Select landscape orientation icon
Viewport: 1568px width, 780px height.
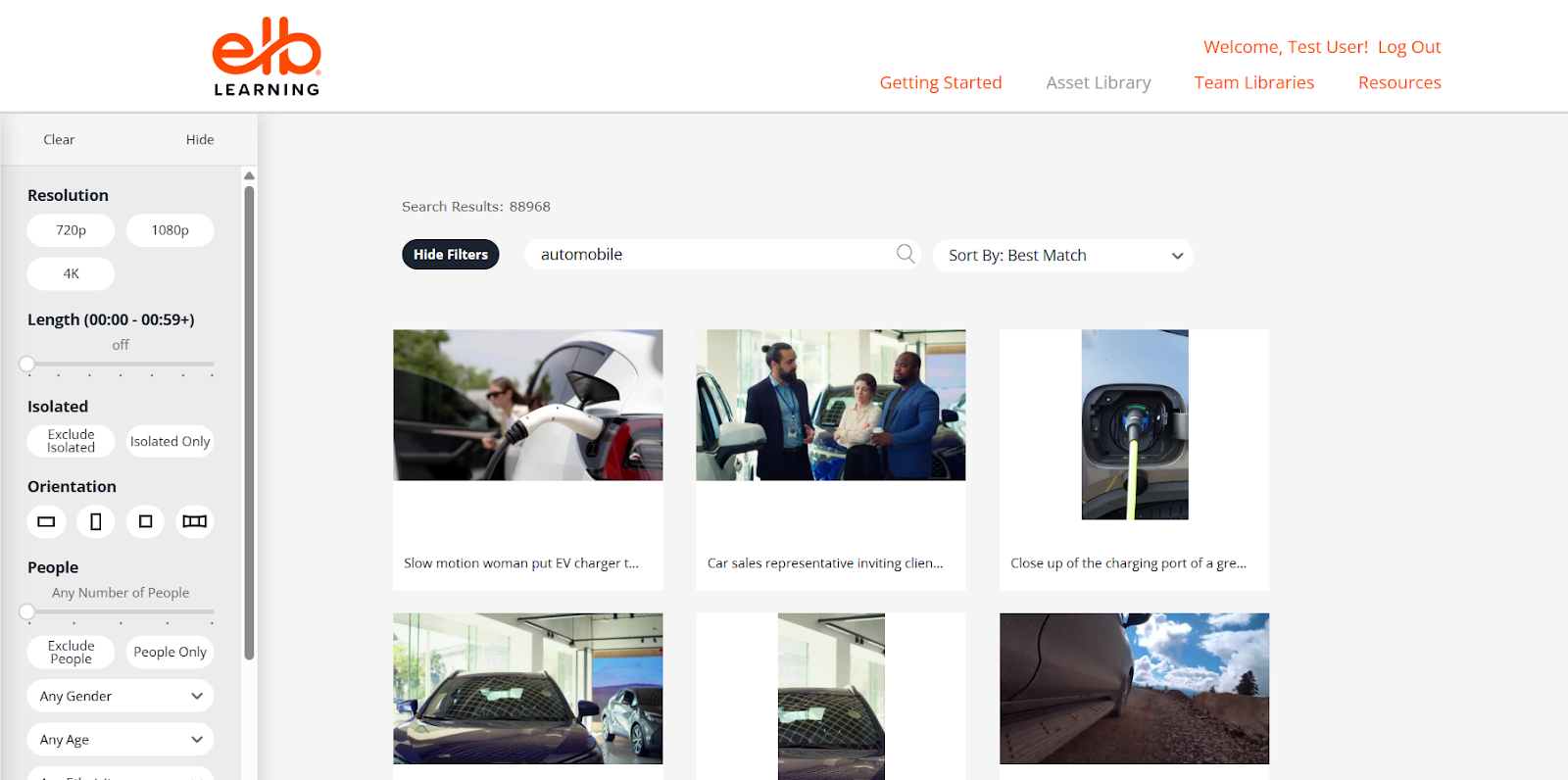click(x=46, y=521)
